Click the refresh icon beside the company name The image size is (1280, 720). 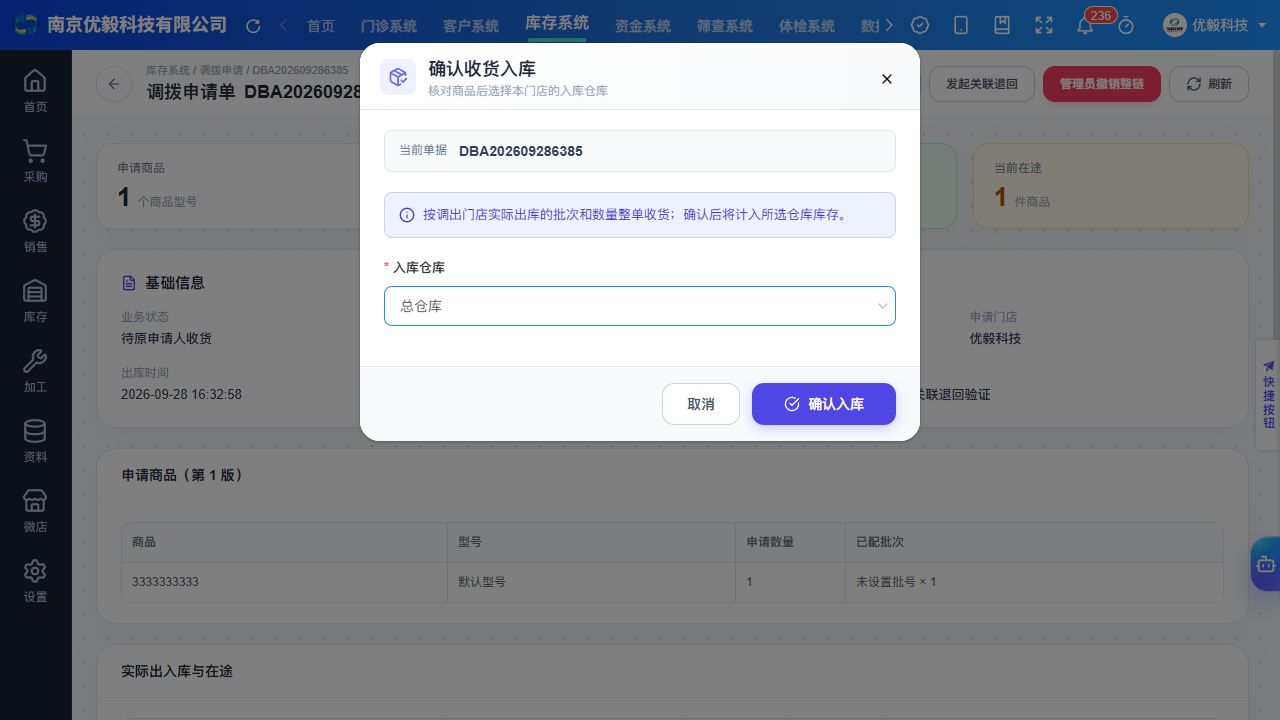point(253,26)
